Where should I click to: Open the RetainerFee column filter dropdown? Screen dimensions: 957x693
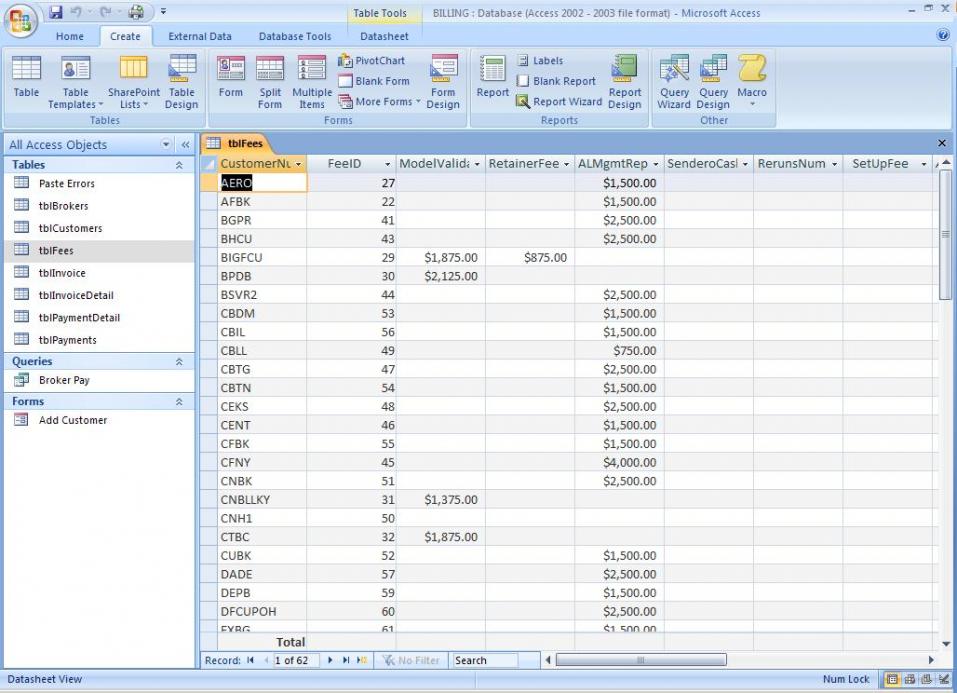[x=566, y=164]
